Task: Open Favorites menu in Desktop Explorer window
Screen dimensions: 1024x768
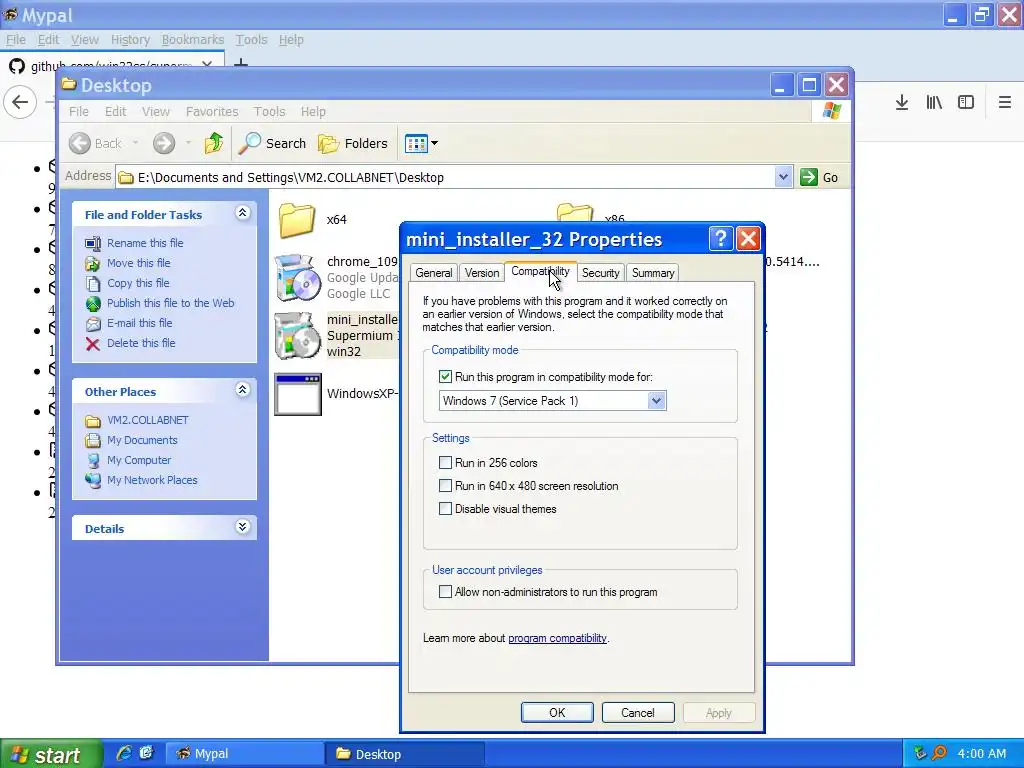Action: [212, 112]
